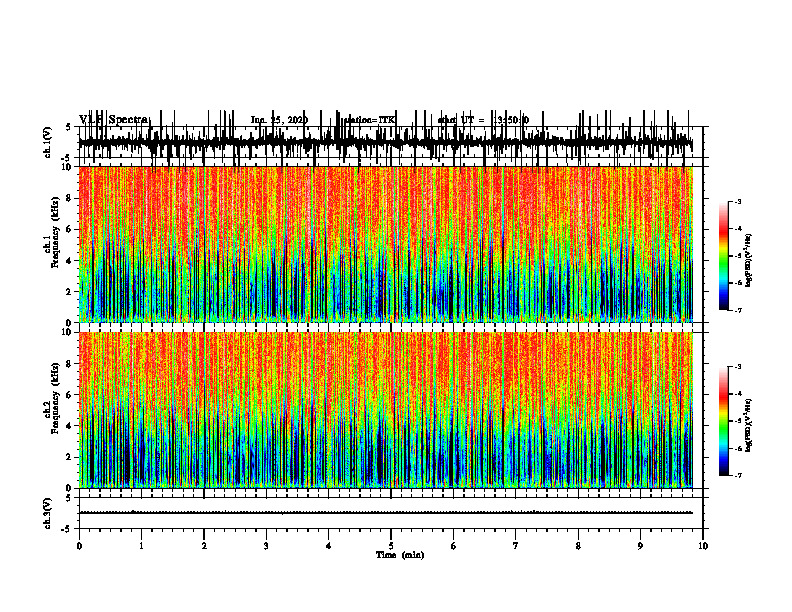The image size is (792, 612).
Task: Click the '-3' label on ch.2 color bar
Action: coord(738,367)
